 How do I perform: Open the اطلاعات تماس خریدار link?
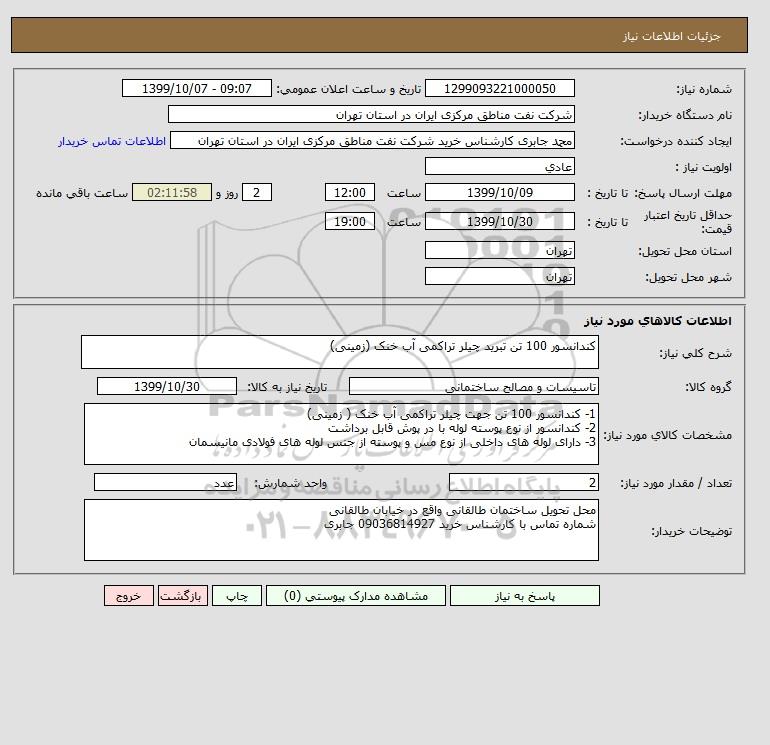pos(112,141)
